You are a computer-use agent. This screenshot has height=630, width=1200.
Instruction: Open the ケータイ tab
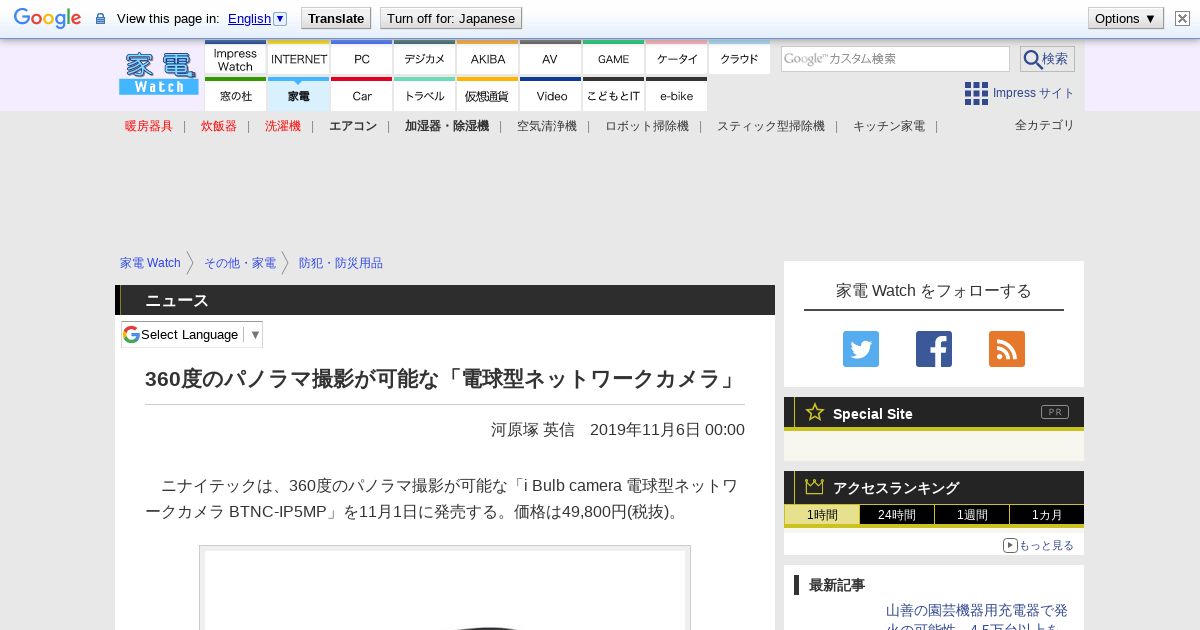[x=676, y=59]
